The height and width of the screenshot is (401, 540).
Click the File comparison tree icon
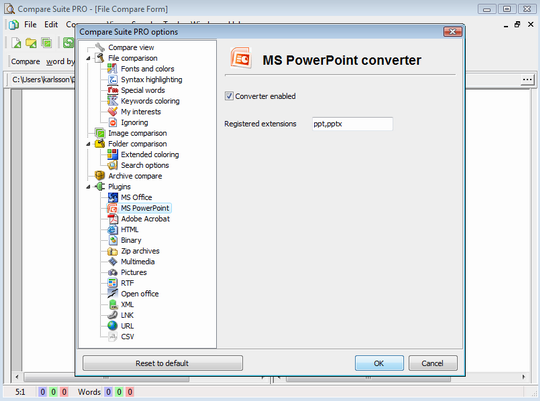click(x=100, y=58)
